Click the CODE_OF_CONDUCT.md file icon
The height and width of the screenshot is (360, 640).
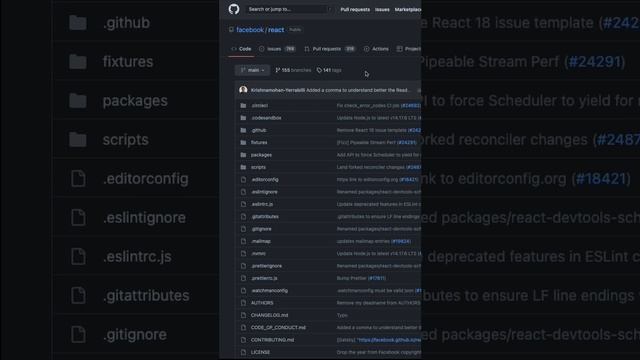tap(243, 328)
